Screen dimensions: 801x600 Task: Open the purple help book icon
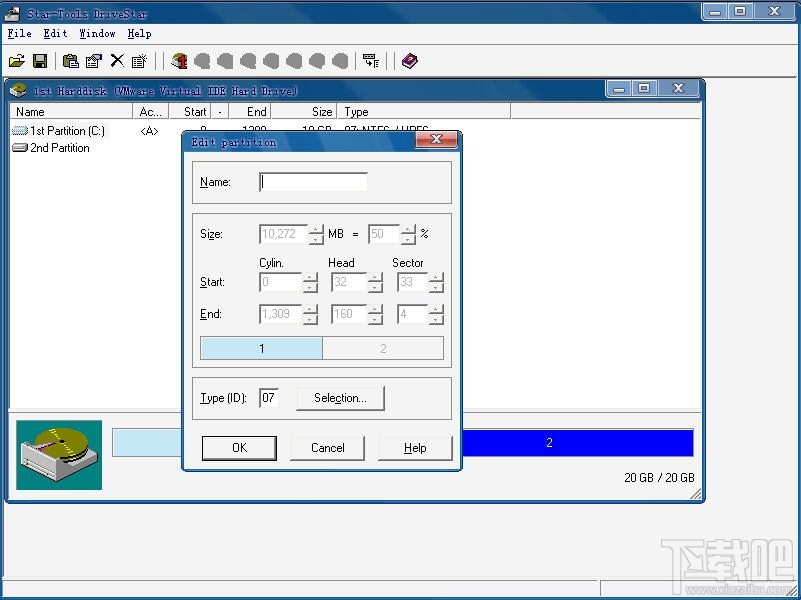click(409, 61)
